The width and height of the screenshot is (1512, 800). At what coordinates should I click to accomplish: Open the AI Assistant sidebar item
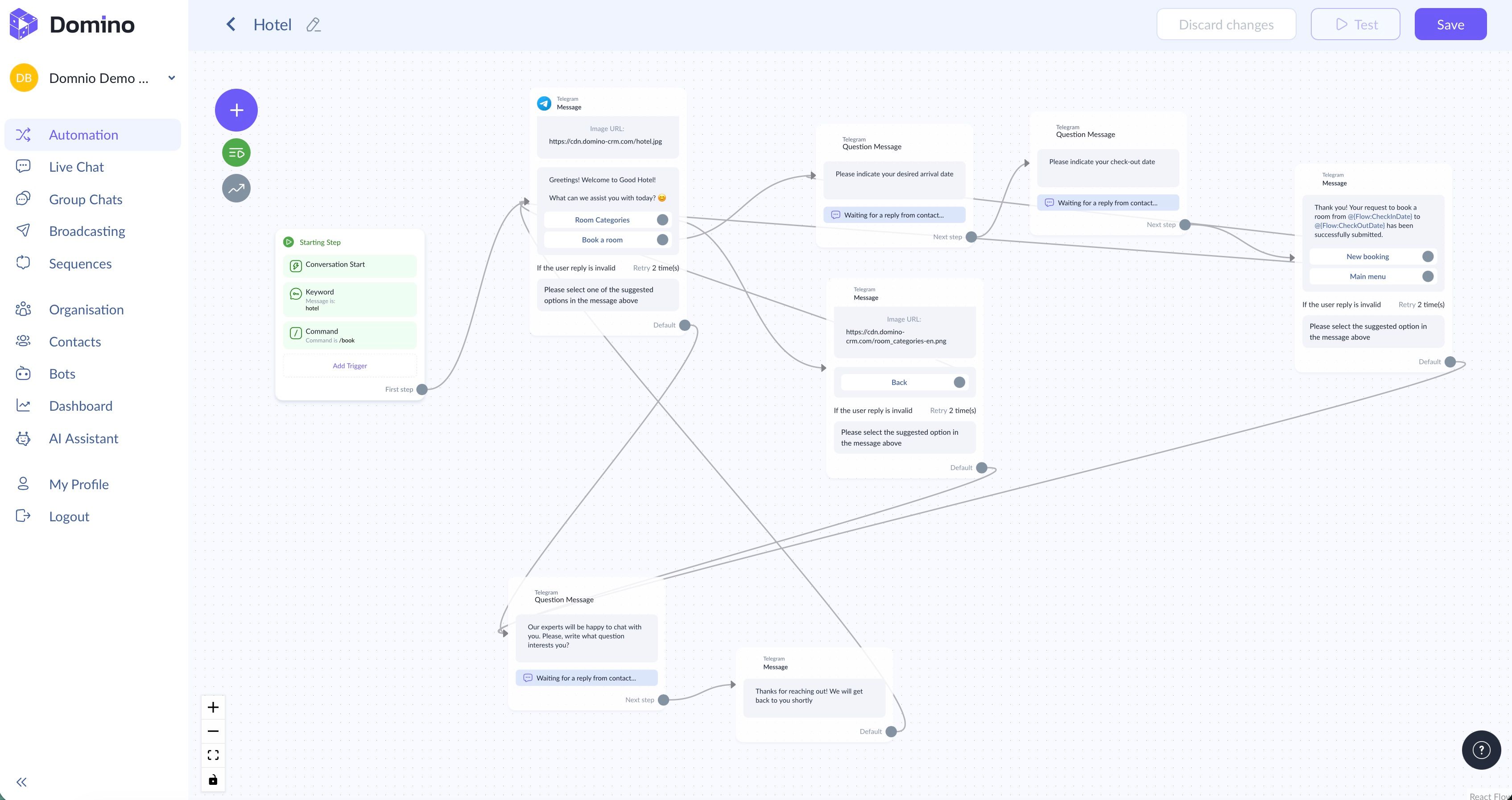pos(83,438)
